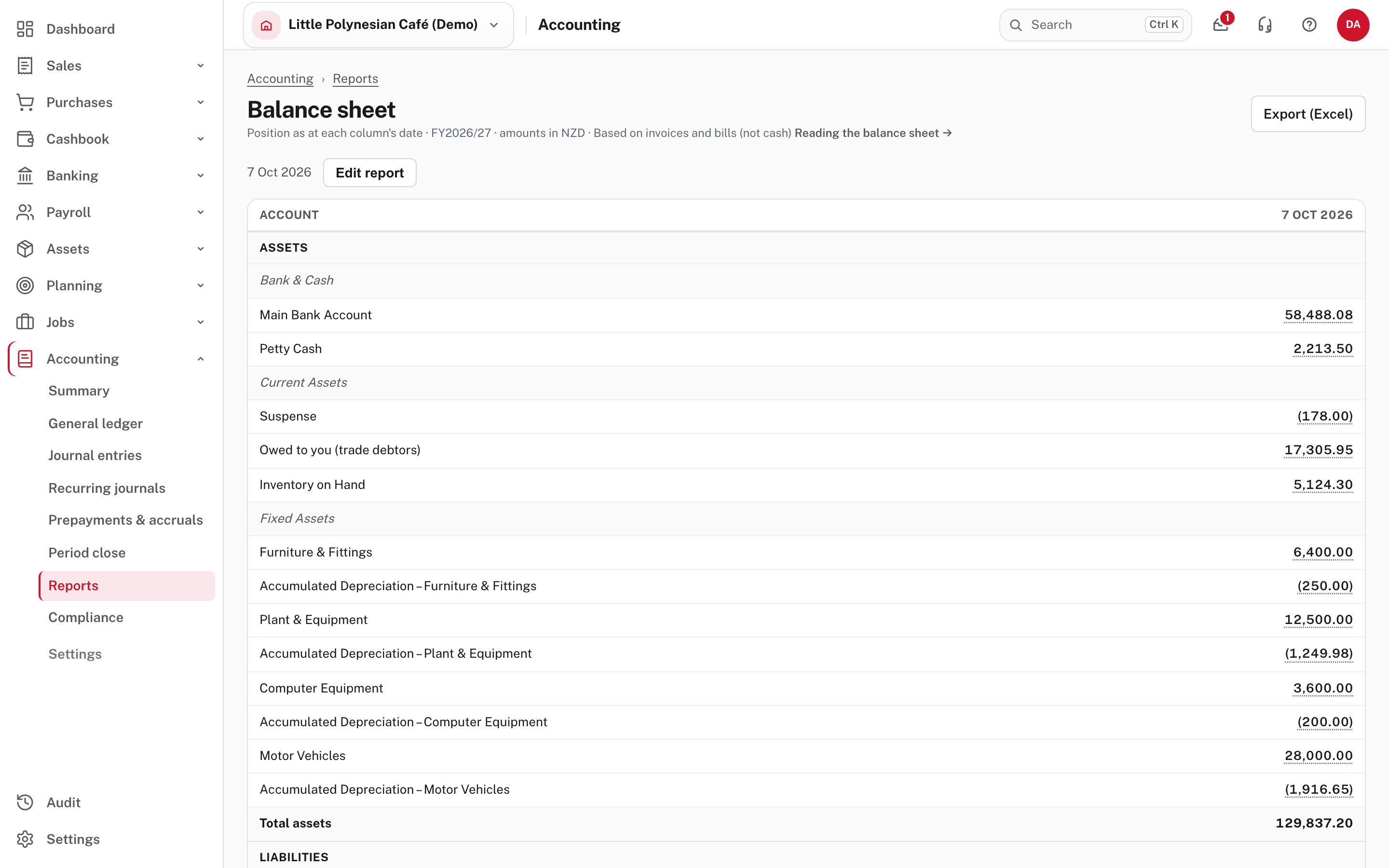Image resolution: width=1389 pixels, height=868 pixels.
Task: Open Prepayments & accruals in sidebar
Action: 126,520
